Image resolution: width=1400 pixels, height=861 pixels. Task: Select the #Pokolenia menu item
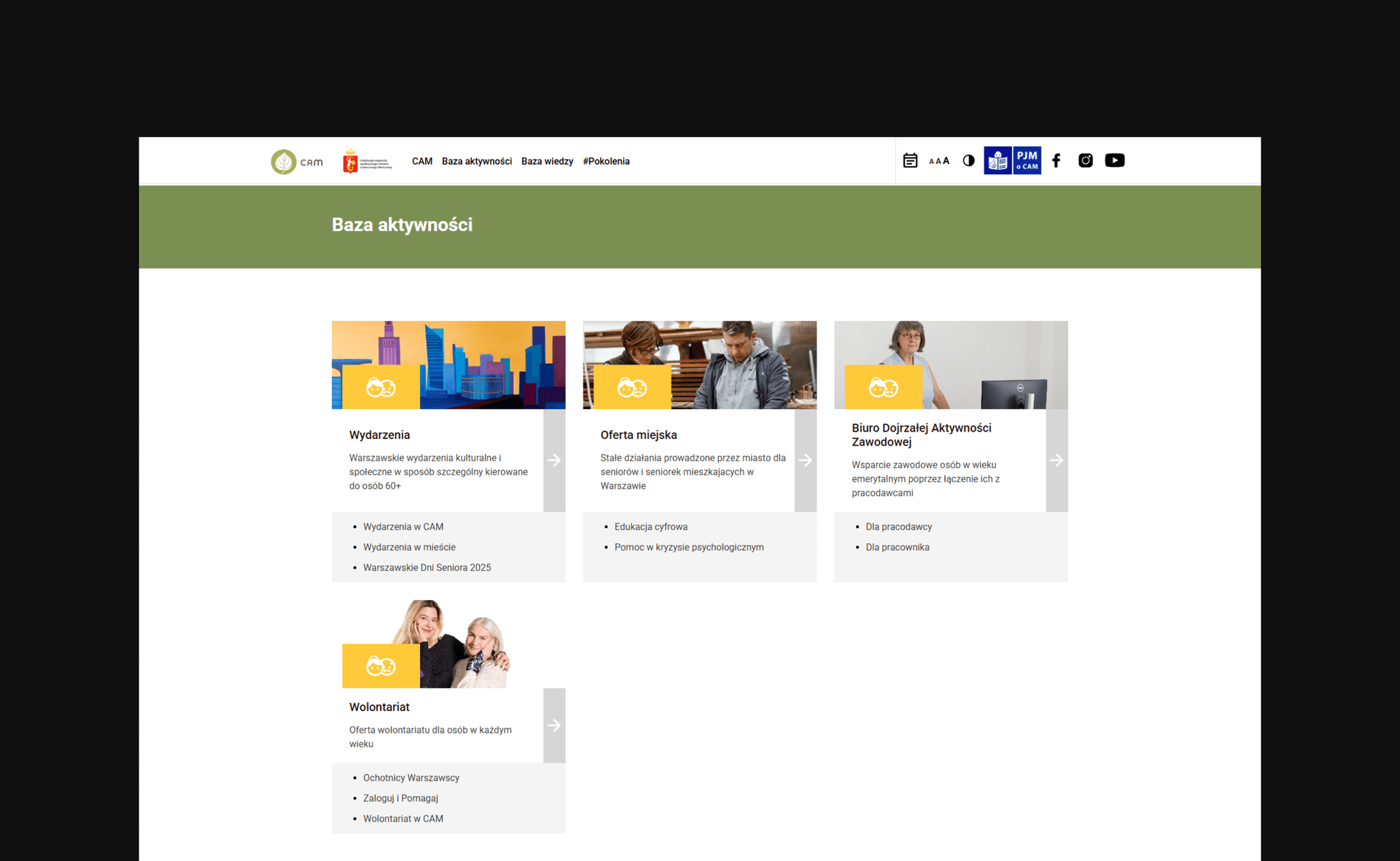tap(606, 161)
